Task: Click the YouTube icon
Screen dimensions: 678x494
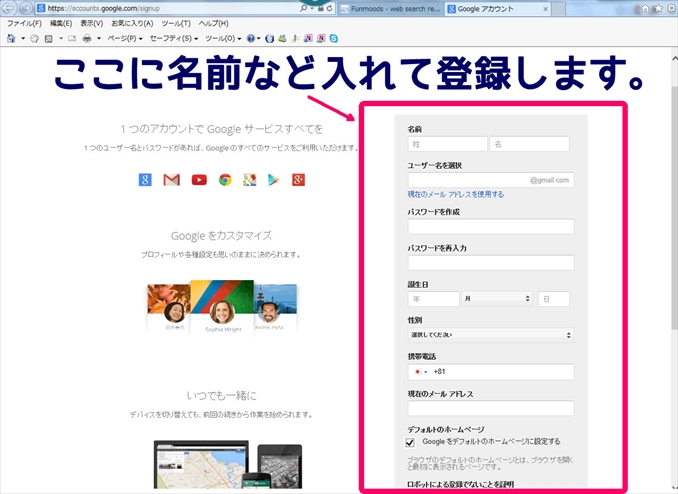Action: 199,180
